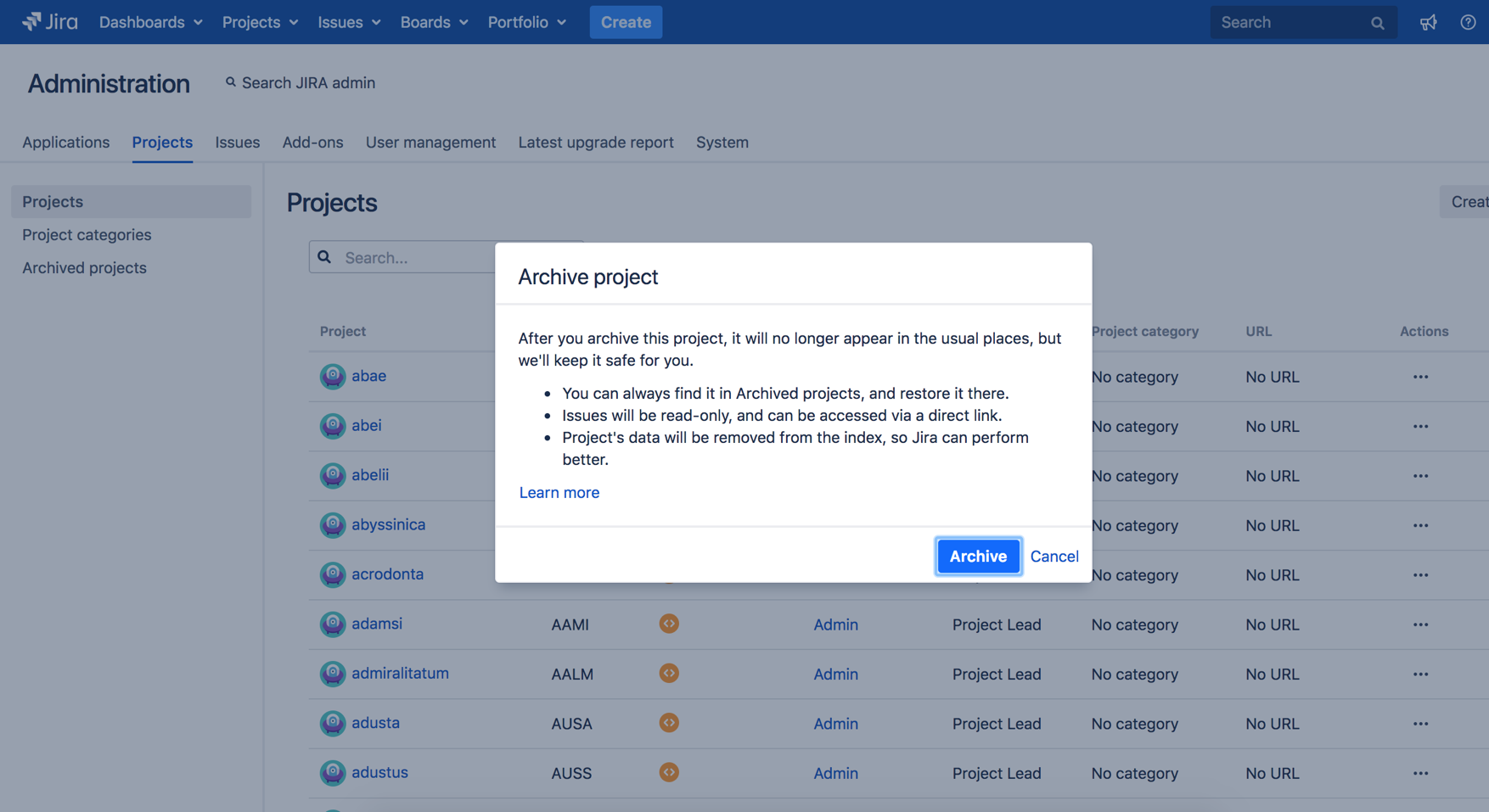Open the actions menu for the admiralitatum row
The image size is (1489, 812).
[x=1422, y=674]
